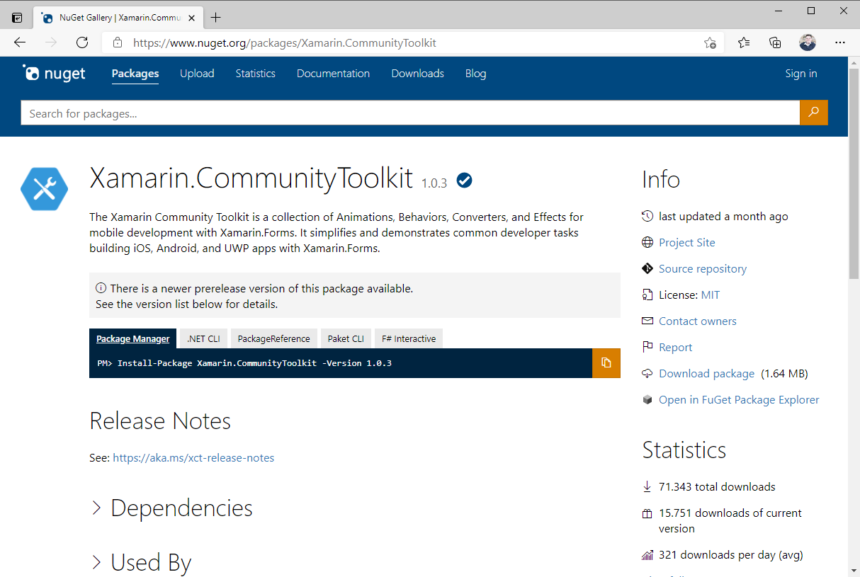Click the Report flag icon
The height and width of the screenshot is (577, 860).
coord(647,346)
